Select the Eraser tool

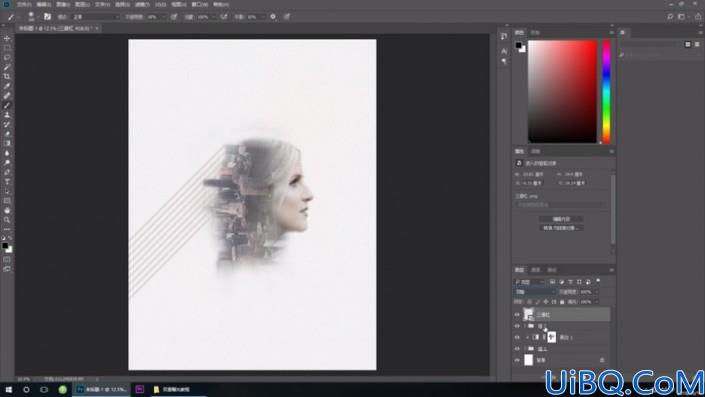[7, 134]
